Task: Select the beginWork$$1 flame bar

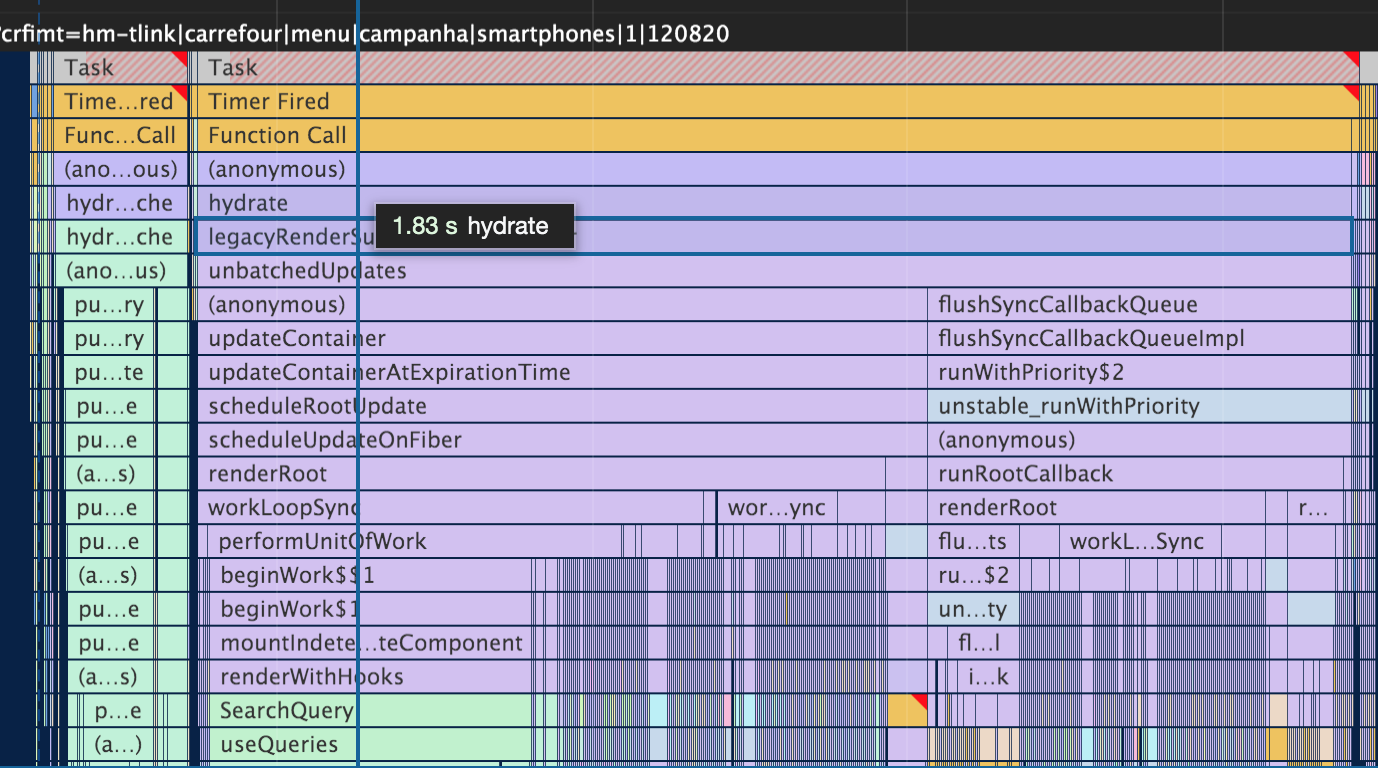Action: [370, 577]
